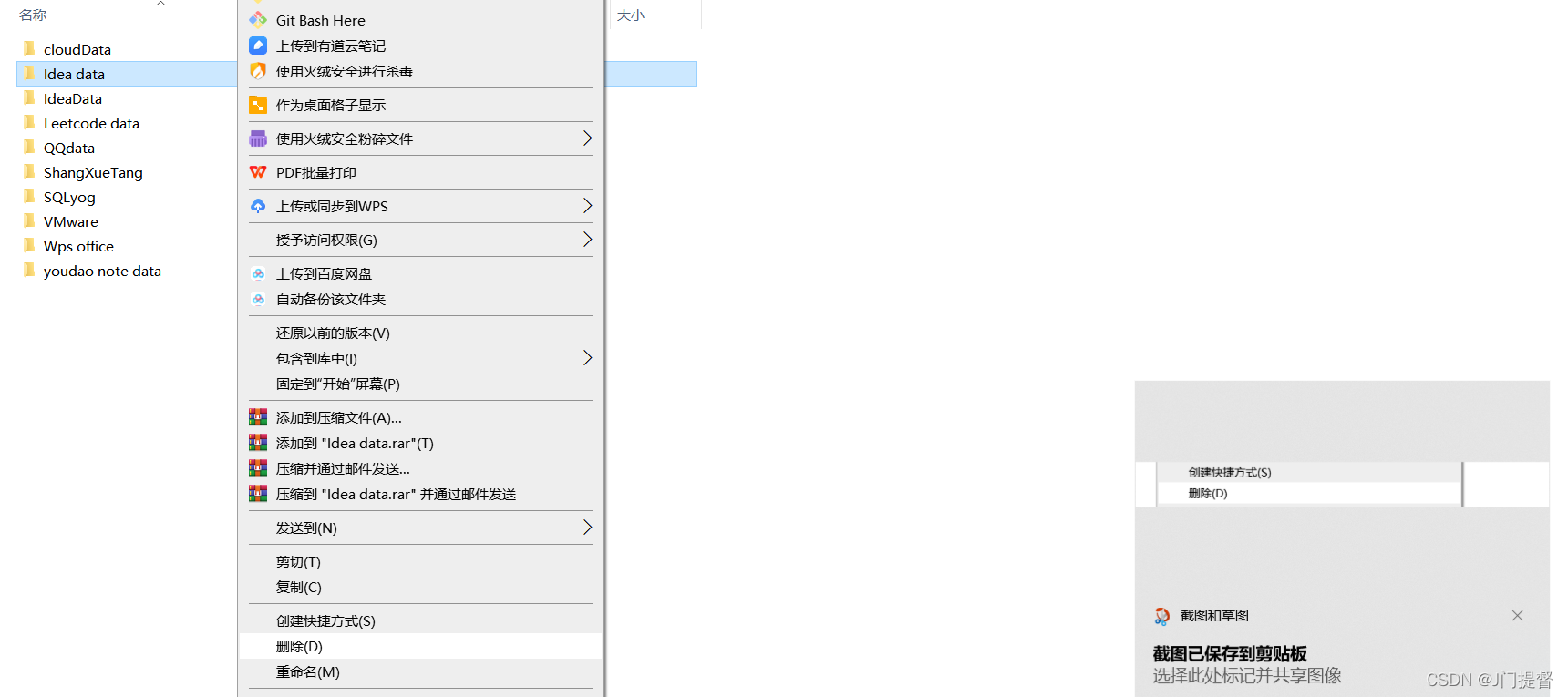Select 自动备份该文件夹 menu entry

(x=420, y=299)
